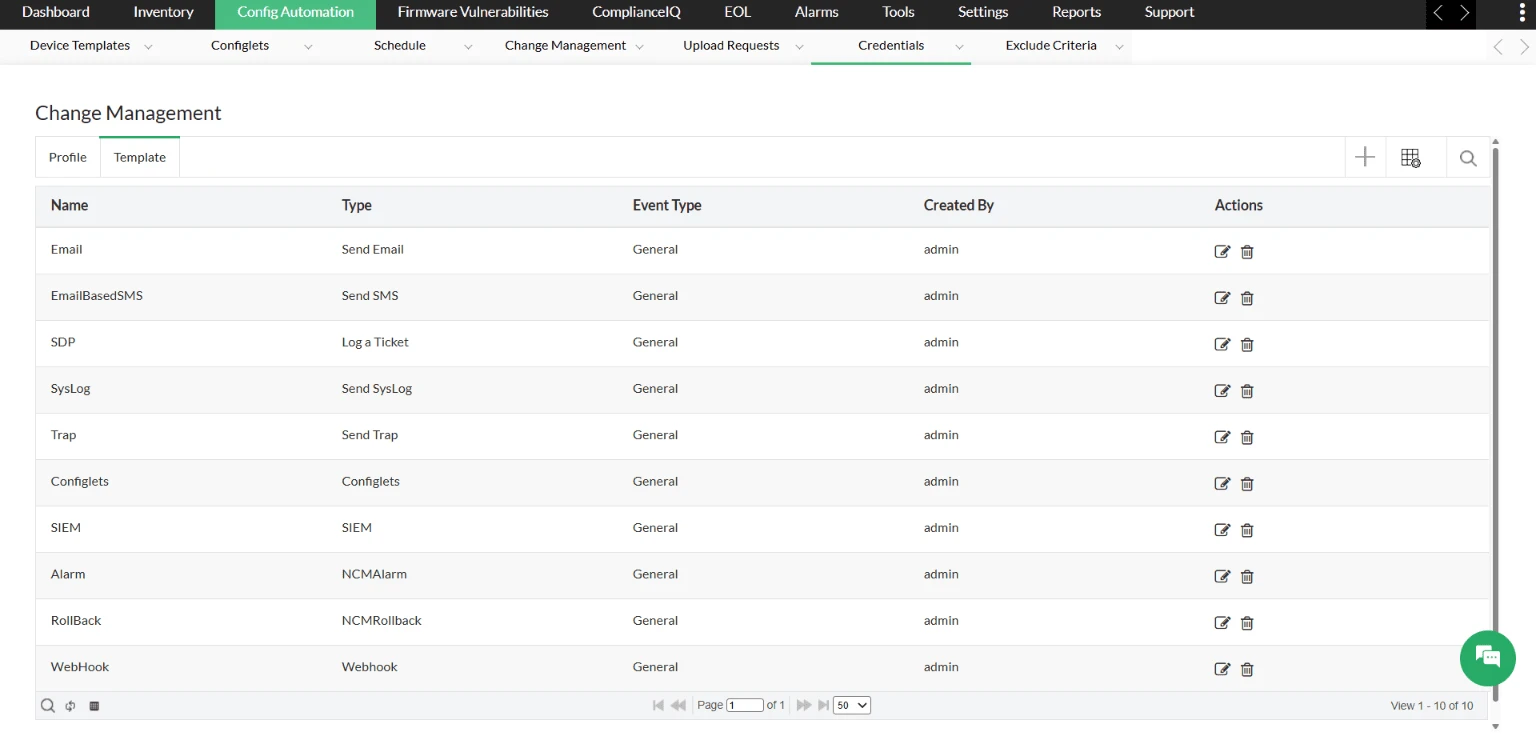This screenshot has height=736, width=1536.
Task: Open the Firmware Vulnerabilities menu
Action: pyautogui.click(x=473, y=13)
